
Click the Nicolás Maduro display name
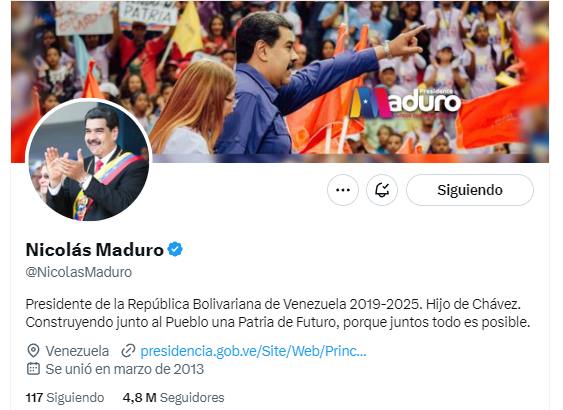(95, 250)
